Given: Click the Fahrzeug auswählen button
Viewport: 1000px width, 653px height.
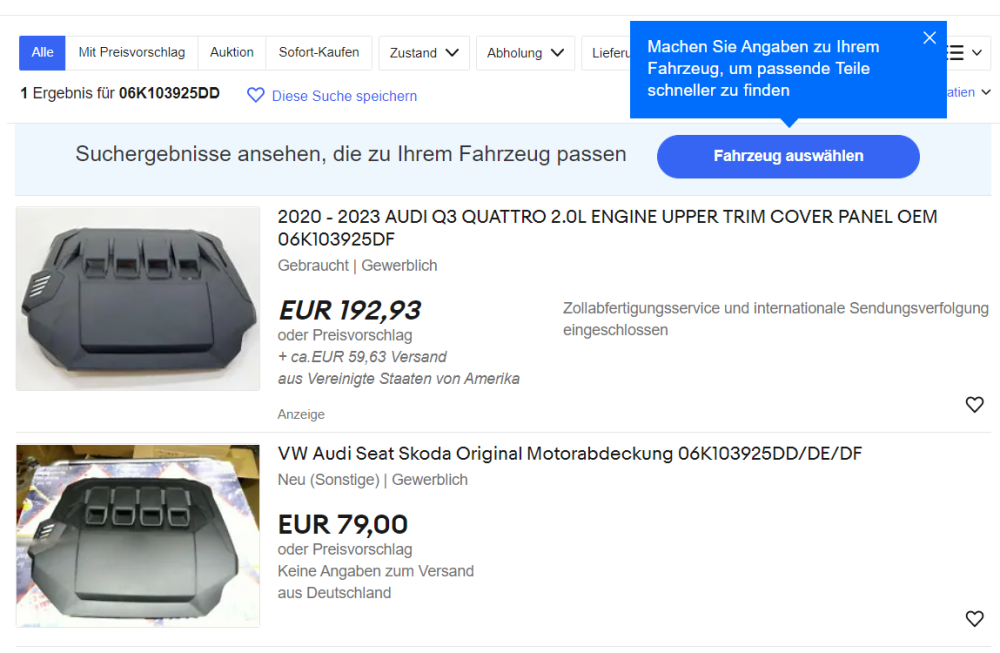Looking at the screenshot, I should click(788, 156).
